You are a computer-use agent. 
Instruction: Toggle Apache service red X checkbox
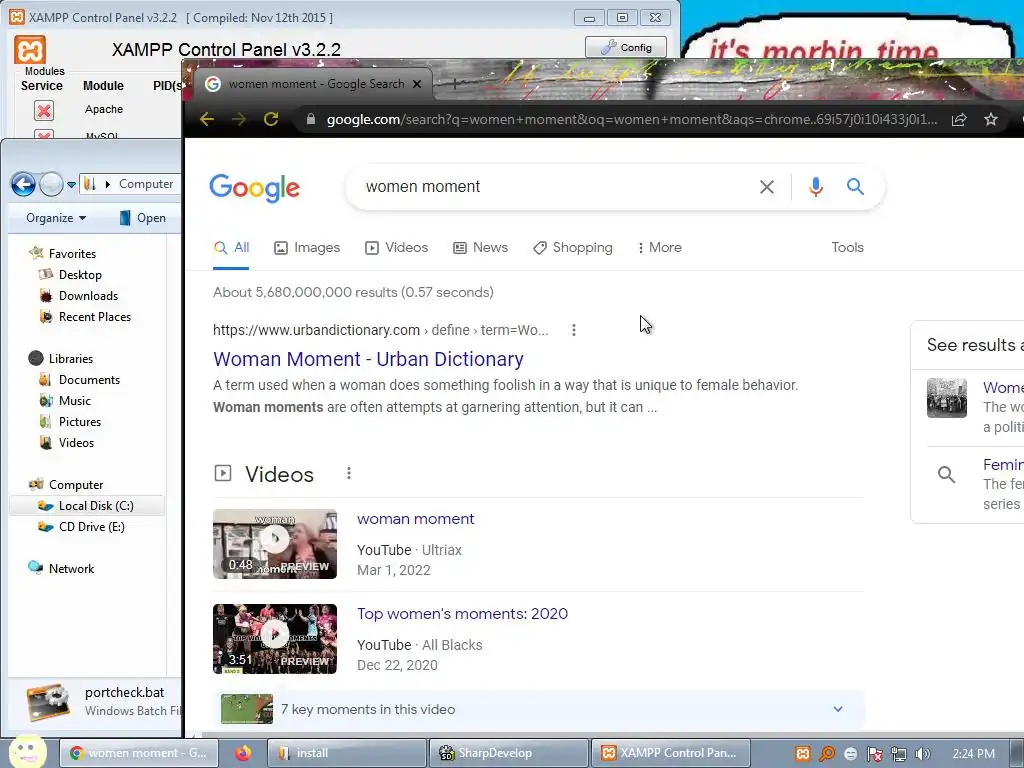point(44,110)
